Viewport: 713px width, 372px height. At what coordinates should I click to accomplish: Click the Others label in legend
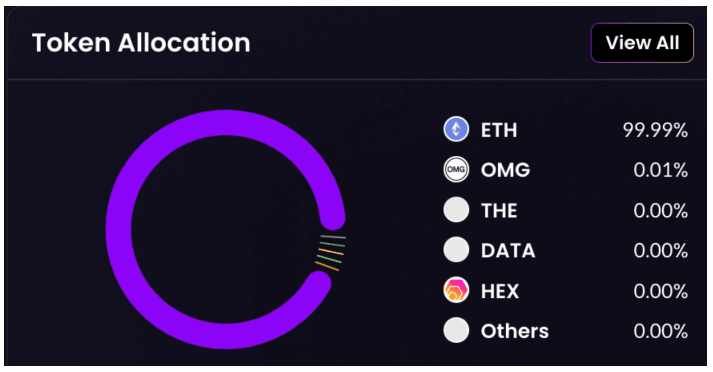point(515,331)
